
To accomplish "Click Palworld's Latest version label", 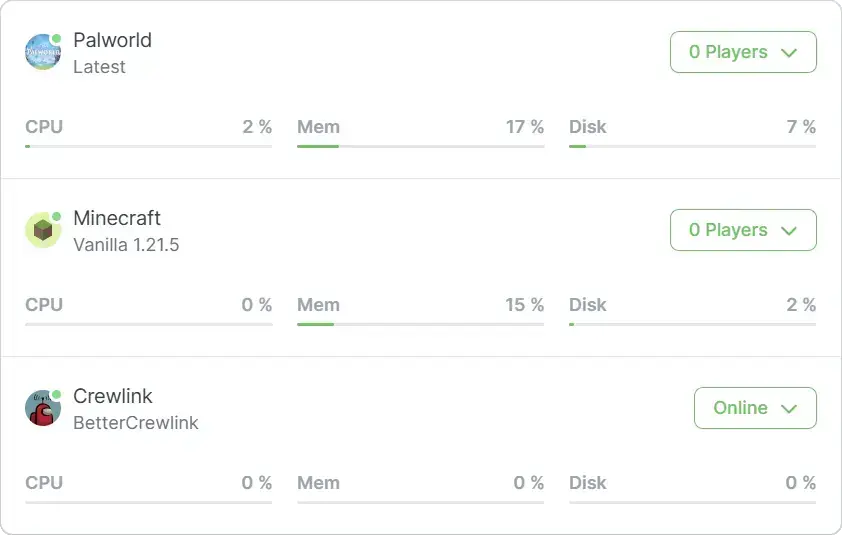I will pos(99,67).
